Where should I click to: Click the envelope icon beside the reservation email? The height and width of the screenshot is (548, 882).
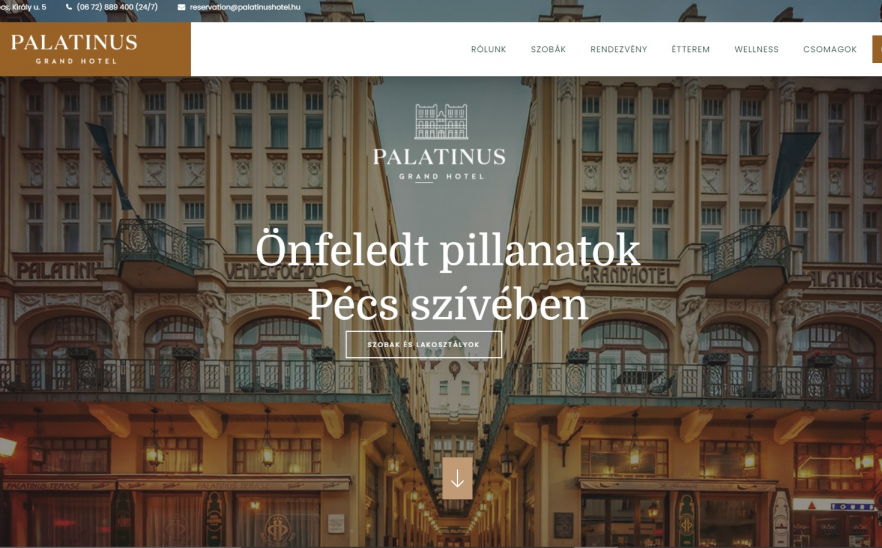(x=182, y=7)
